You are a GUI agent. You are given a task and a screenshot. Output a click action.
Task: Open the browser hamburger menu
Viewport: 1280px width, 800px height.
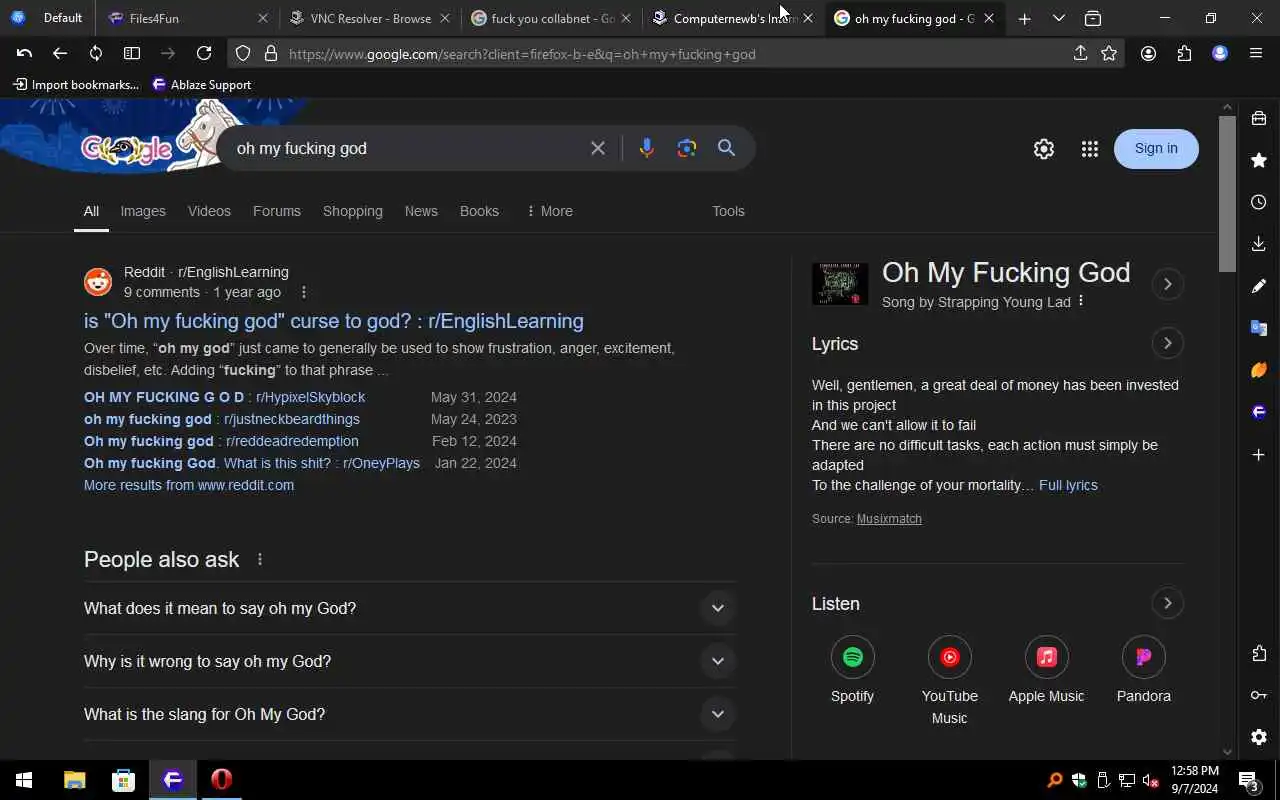coord(1256,54)
